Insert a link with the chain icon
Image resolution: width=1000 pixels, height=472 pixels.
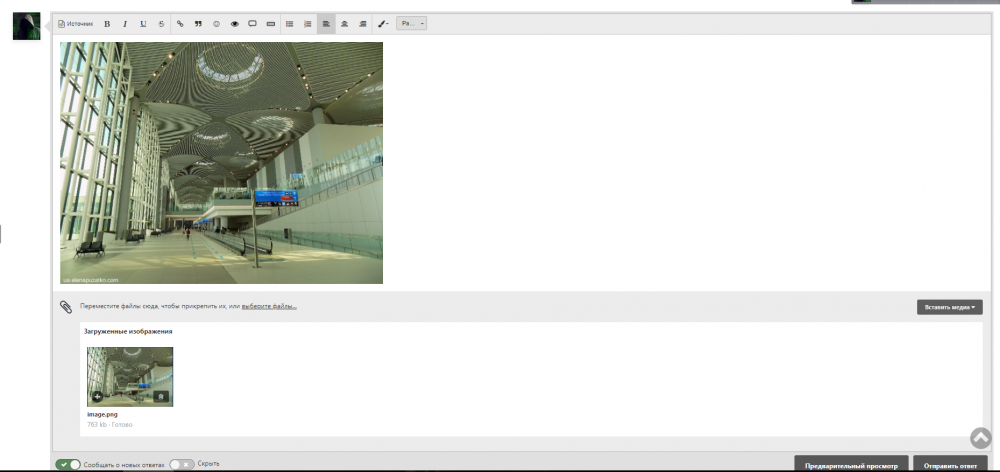(x=180, y=23)
